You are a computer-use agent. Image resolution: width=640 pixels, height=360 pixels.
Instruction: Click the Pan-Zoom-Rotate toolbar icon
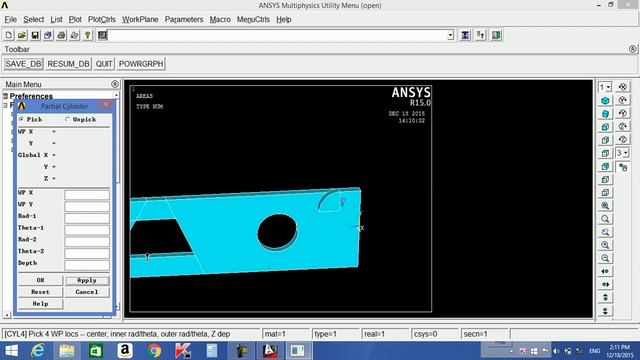tap(48, 35)
